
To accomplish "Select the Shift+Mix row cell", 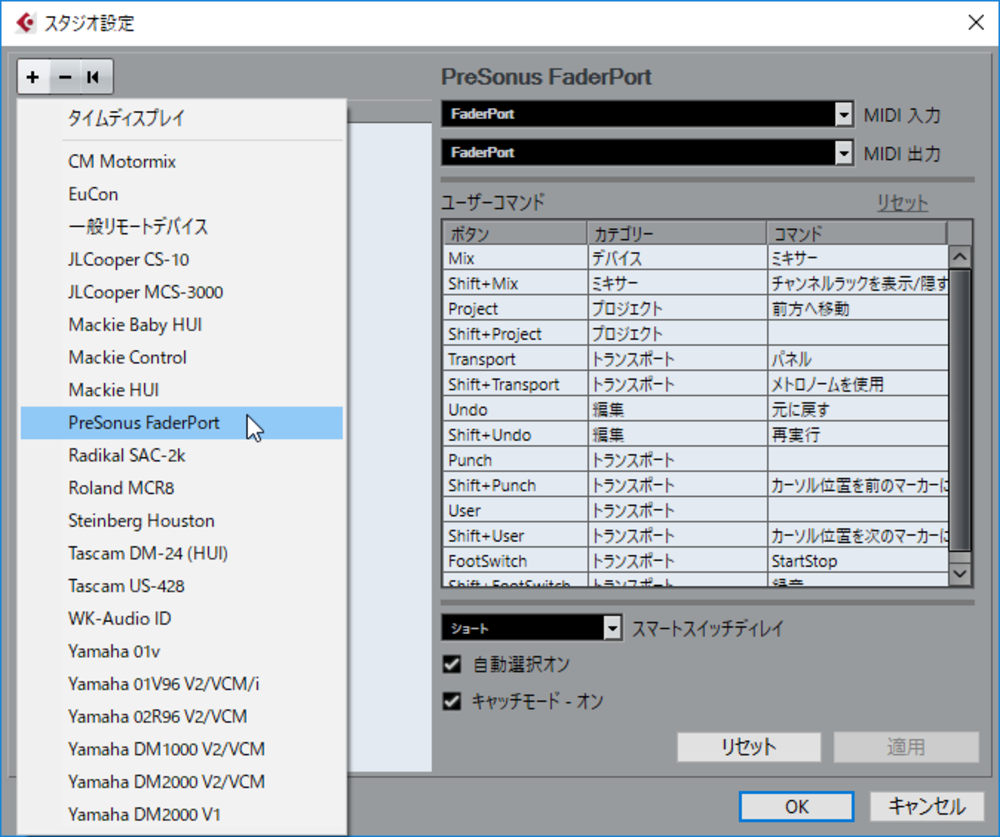I will [x=515, y=283].
